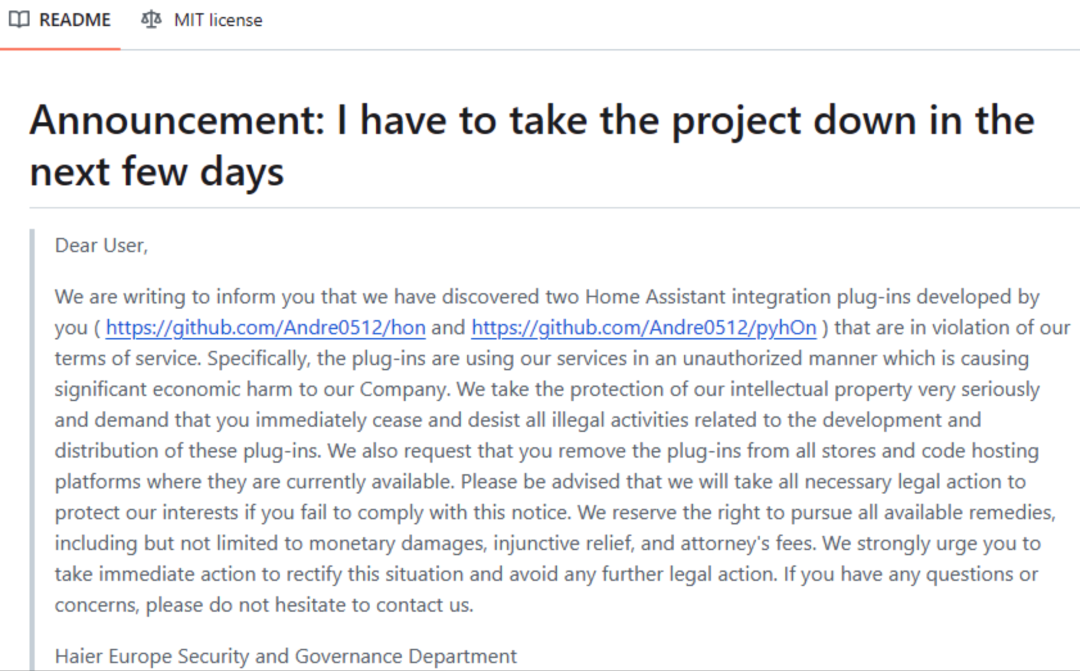The image size is (1080, 671).
Task: Open the github.com/Andre0512/pyhOn link
Action: (643, 327)
